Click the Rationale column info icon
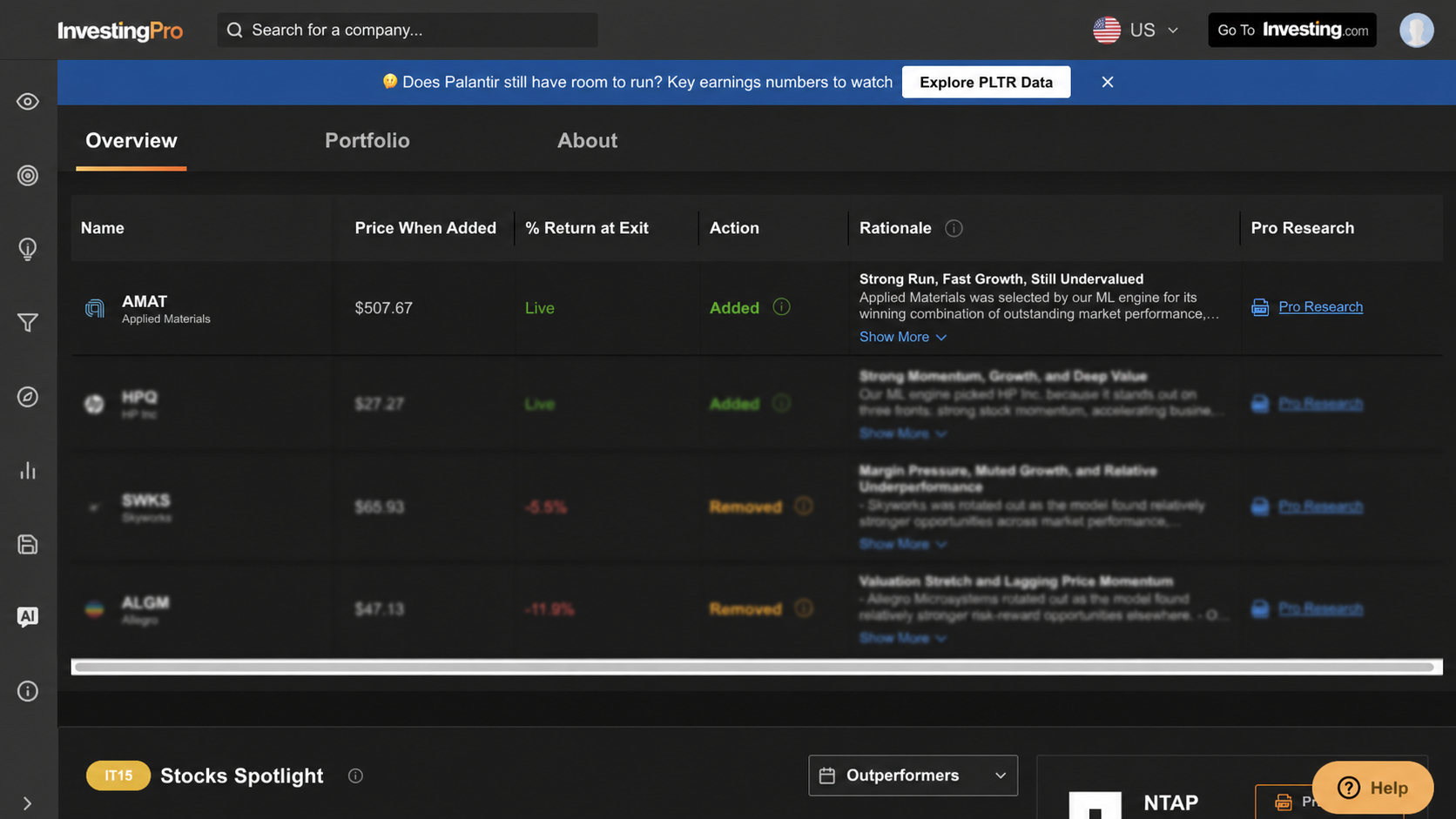Screen dimensions: 1456x819 (954, 228)
